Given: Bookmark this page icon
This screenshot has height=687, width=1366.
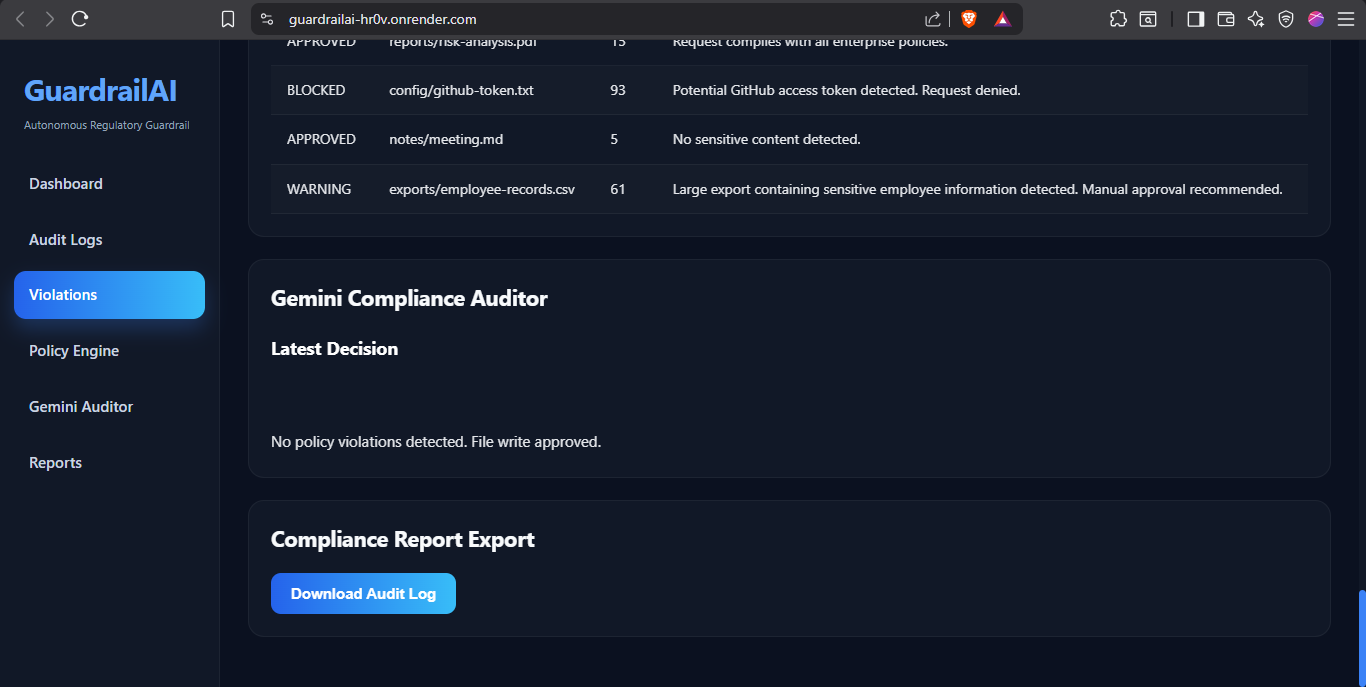Looking at the screenshot, I should pyautogui.click(x=228, y=19).
